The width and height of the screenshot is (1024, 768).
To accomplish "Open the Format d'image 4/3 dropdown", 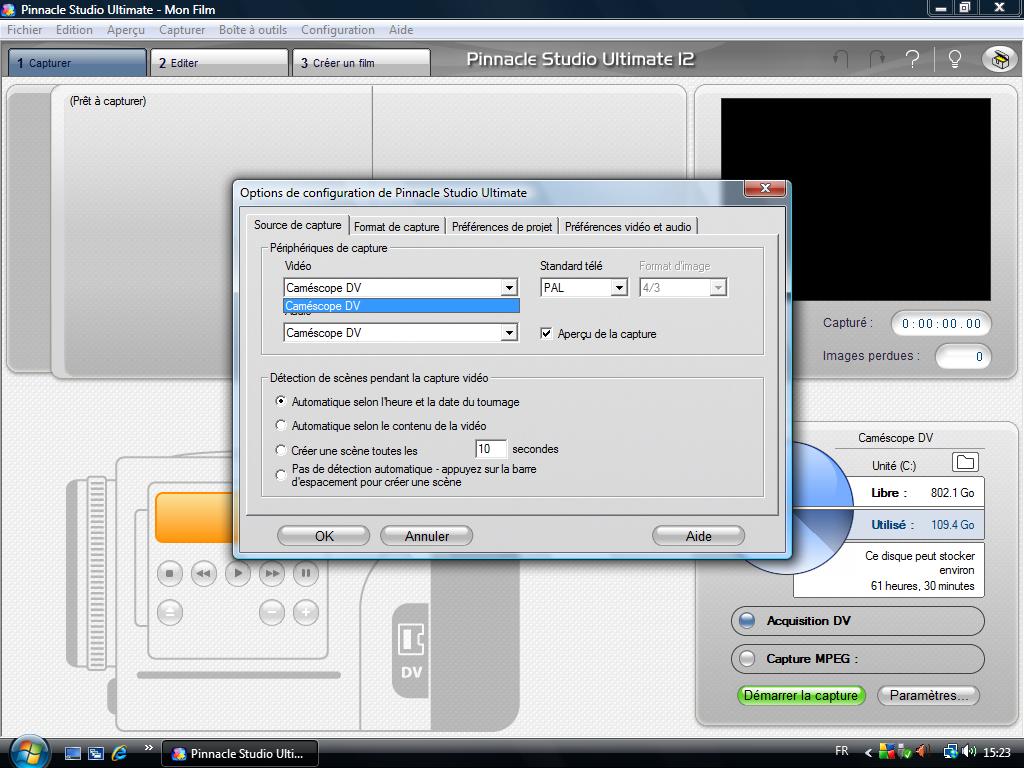I will (718, 287).
